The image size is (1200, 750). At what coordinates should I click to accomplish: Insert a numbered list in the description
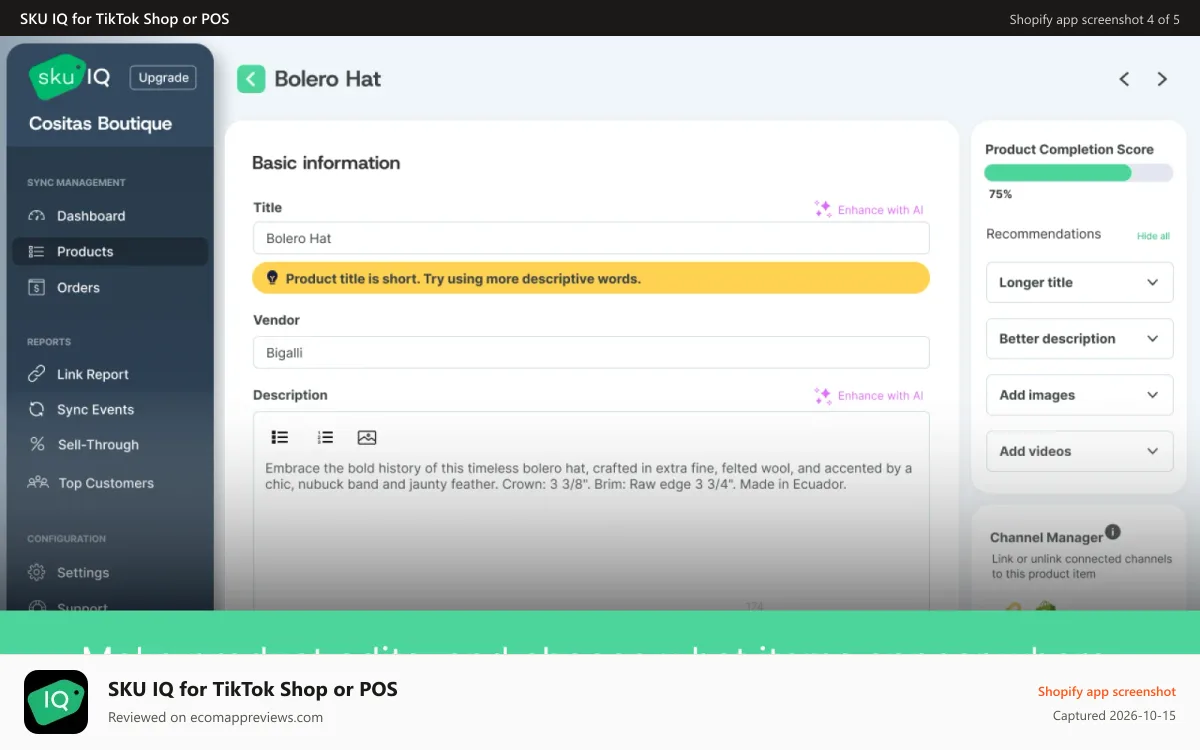(325, 437)
